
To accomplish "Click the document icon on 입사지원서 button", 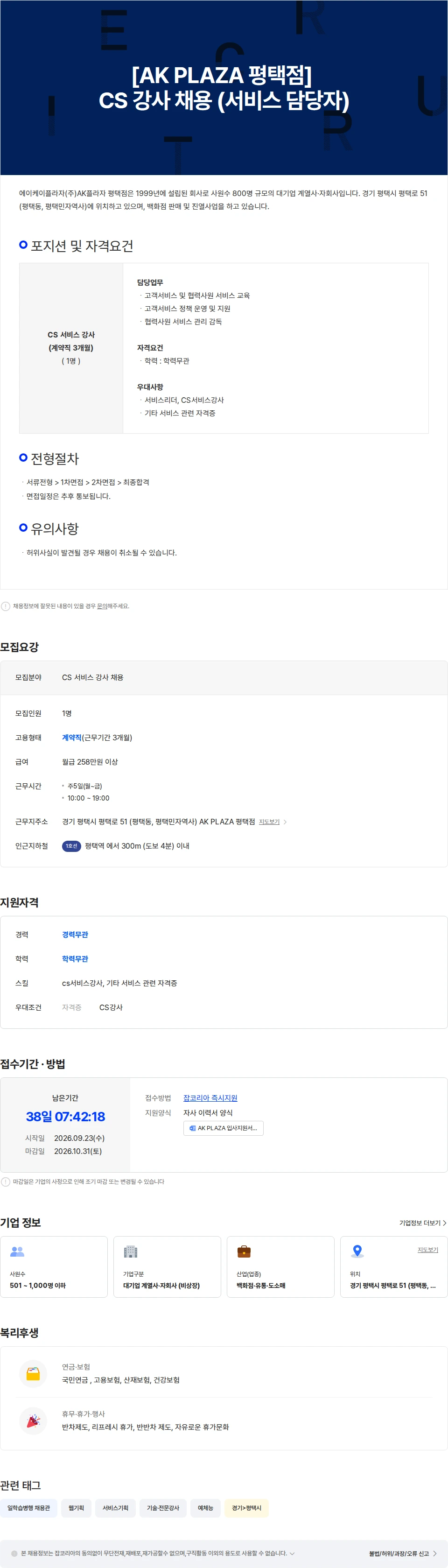I will [192, 1128].
